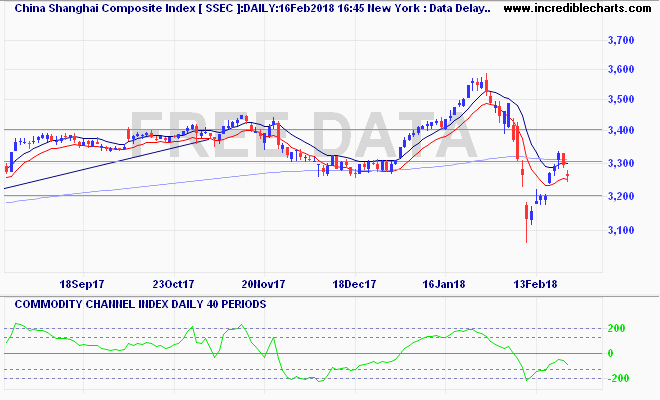Pick the 18Dec17 date marker

352,284
